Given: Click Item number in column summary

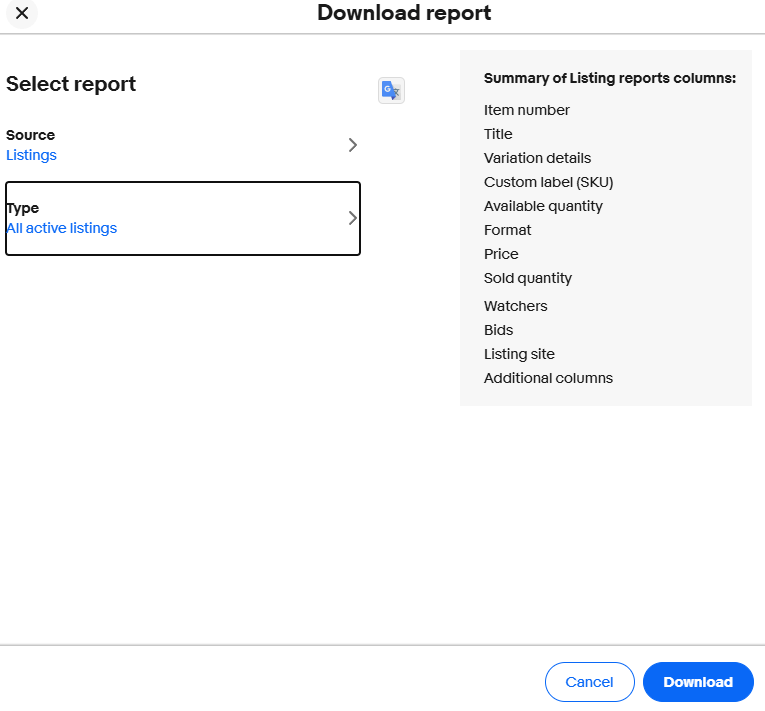Looking at the screenshot, I should 526,110.
